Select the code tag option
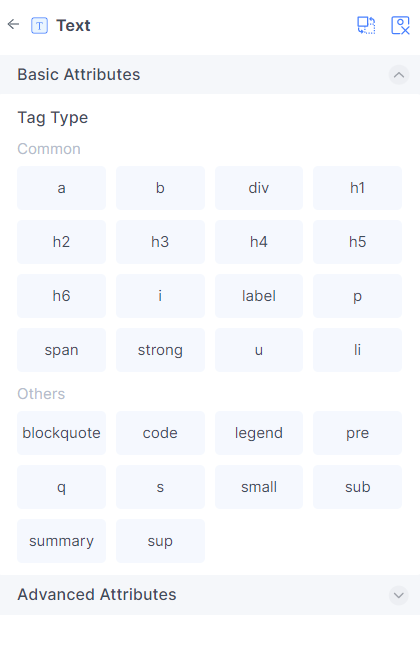 point(160,433)
